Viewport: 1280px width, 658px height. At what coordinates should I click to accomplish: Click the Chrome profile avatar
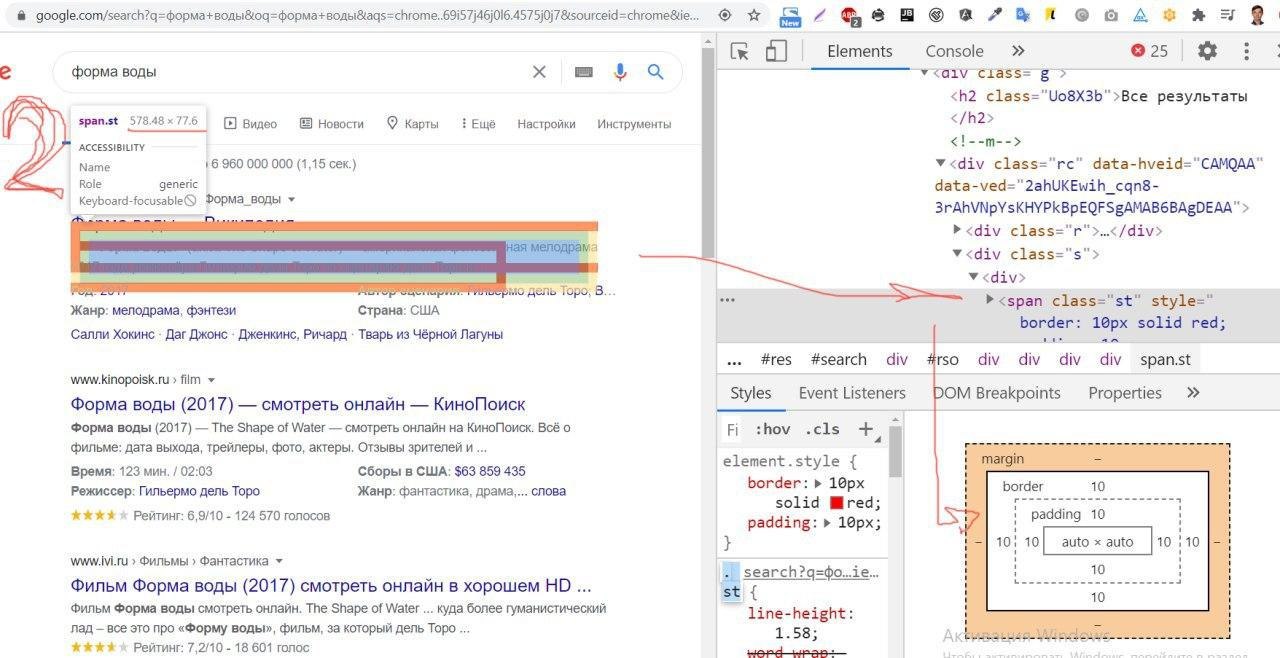pyautogui.click(x=1257, y=16)
